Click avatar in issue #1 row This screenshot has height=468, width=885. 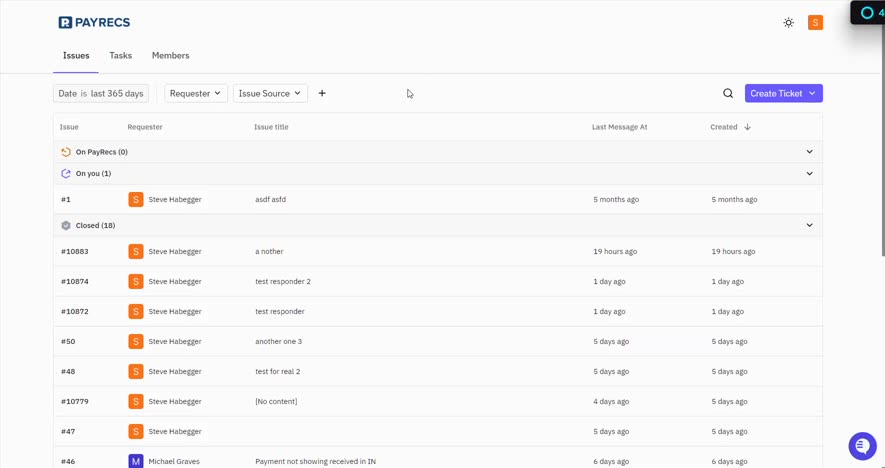tap(135, 199)
